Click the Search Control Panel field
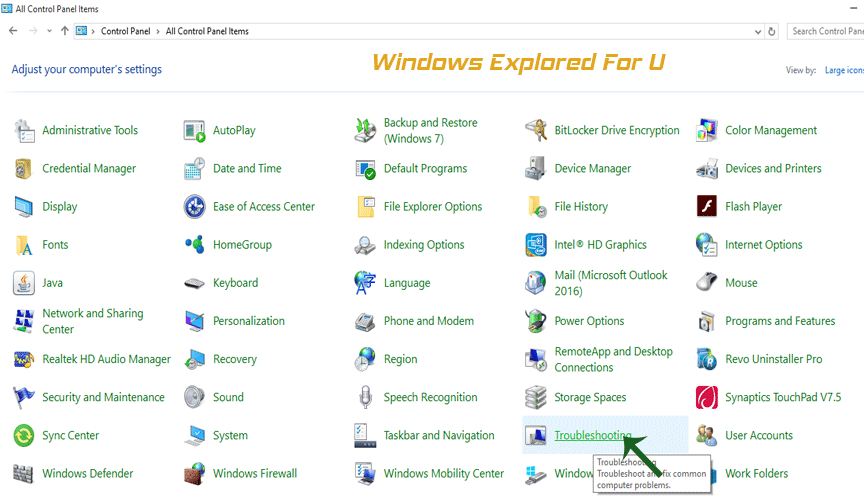This screenshot has width=864, height=504. pos(825,31)
